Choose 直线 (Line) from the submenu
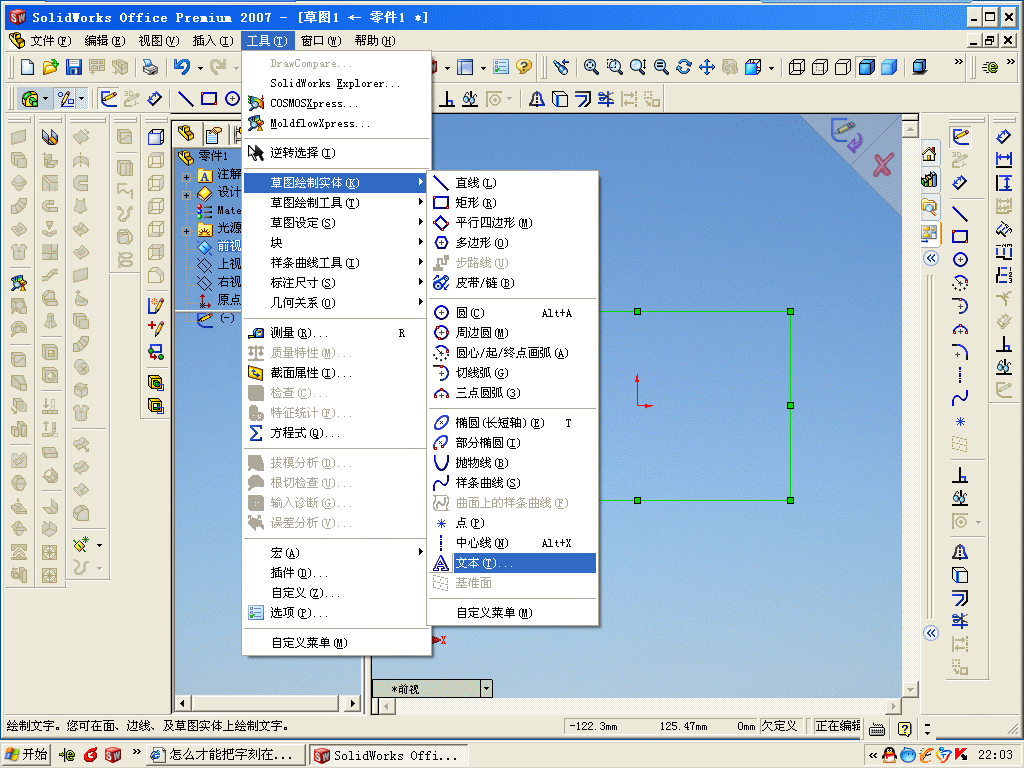This screenshot has width=1024, height=768. 513,183
